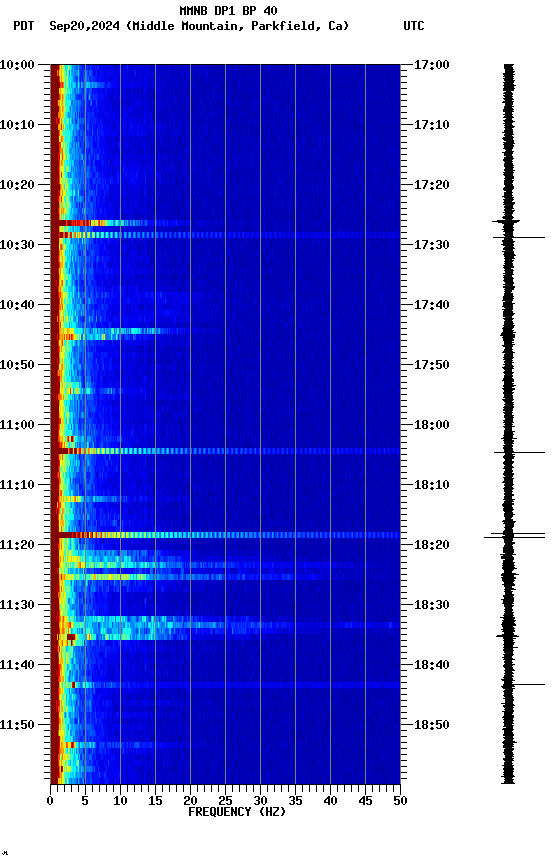The image size is (552, 864).
Task: Click the 18:30 UTC time label
Action: pos(431,605)
